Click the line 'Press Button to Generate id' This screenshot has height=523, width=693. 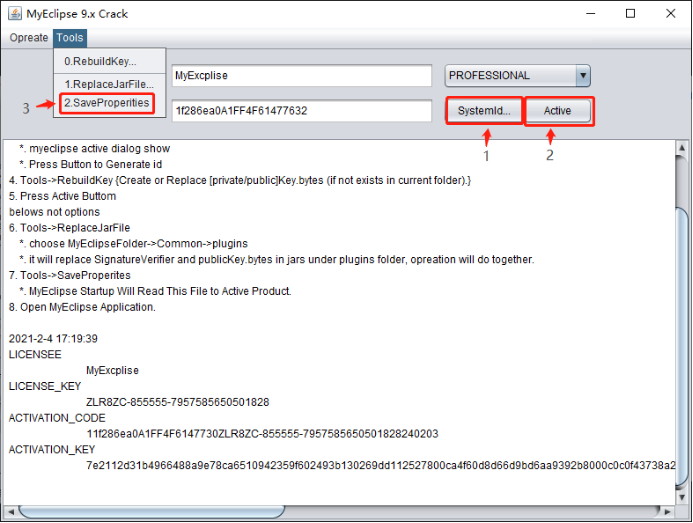(91, 164)
